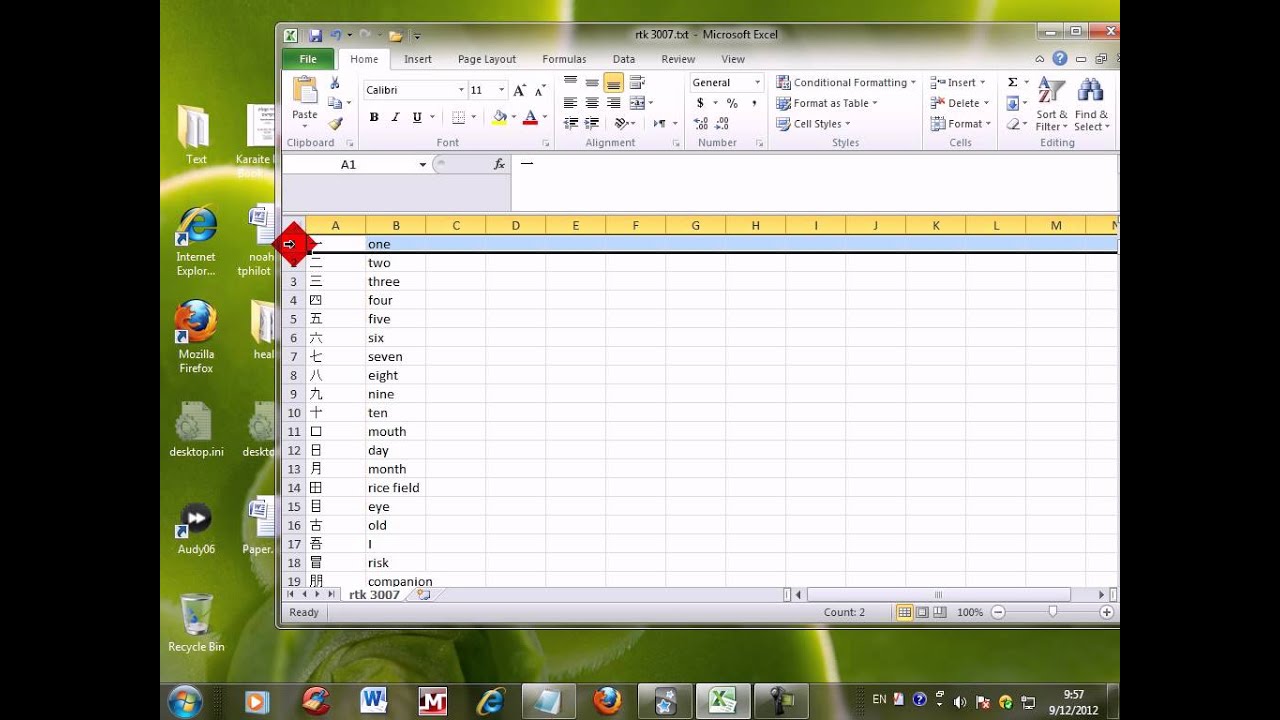This screenshot has width=1280, height=720.
Task: Expand the Conditional Formatting menu
Action: pyautogui.click(x=846, y=82)
